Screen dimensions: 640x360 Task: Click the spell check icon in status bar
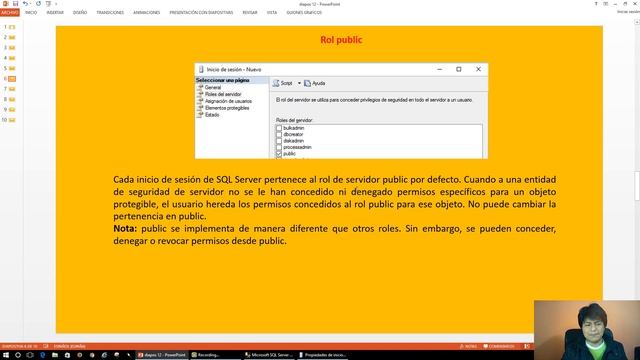46,347
